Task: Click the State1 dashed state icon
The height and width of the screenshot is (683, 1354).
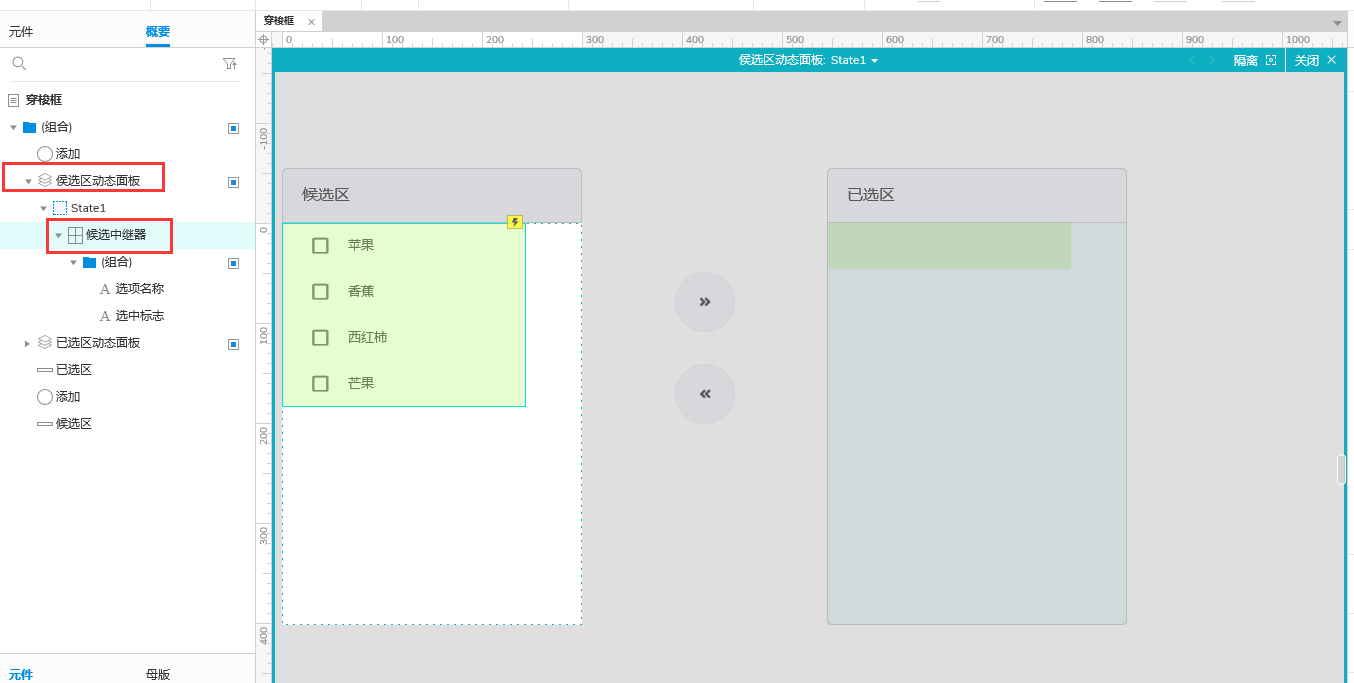Action: coord(60,208)
